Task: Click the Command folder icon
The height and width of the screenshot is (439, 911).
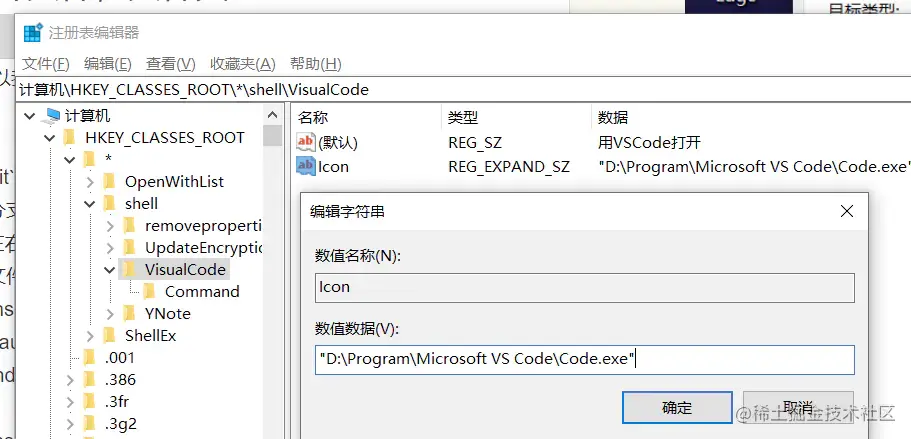Action: point(150,291)
